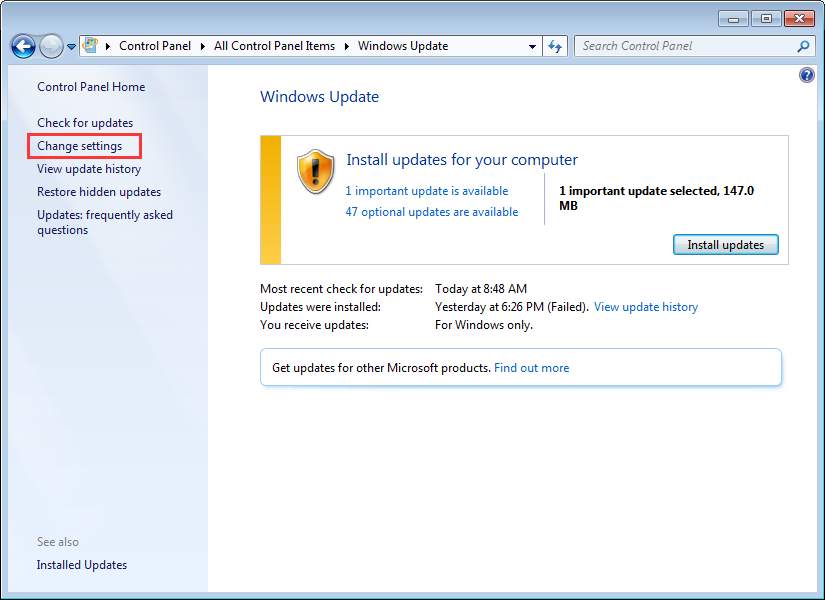Click '1 important update selected, 147.0 MB'
This screenshot has height=600, width=825.
(656, 198)
